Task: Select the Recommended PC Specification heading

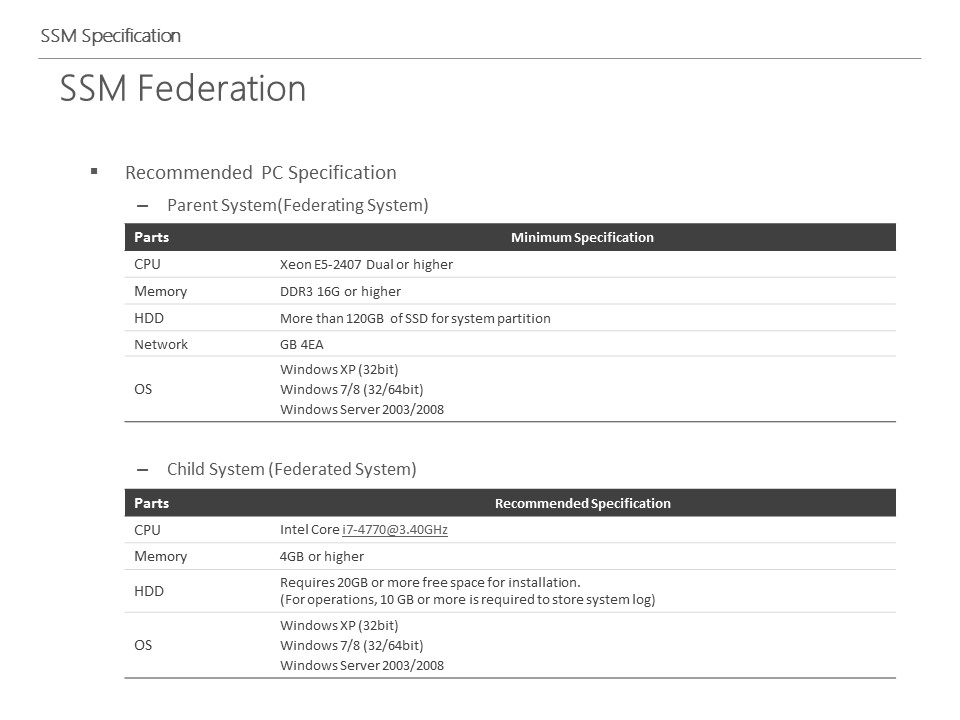Action: pyautogui.click(x=261, y=173)
